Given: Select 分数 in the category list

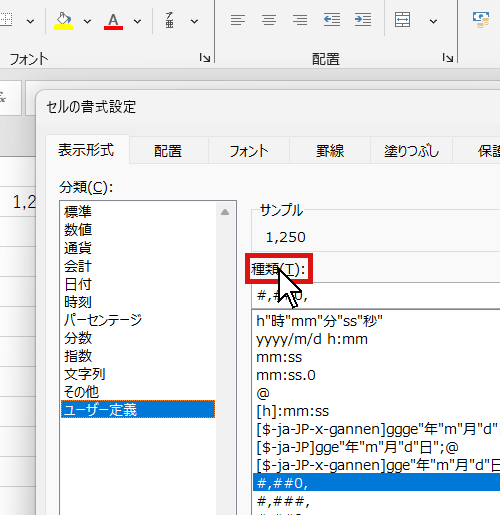Looking at the screenshot, I should pos(138,338).
